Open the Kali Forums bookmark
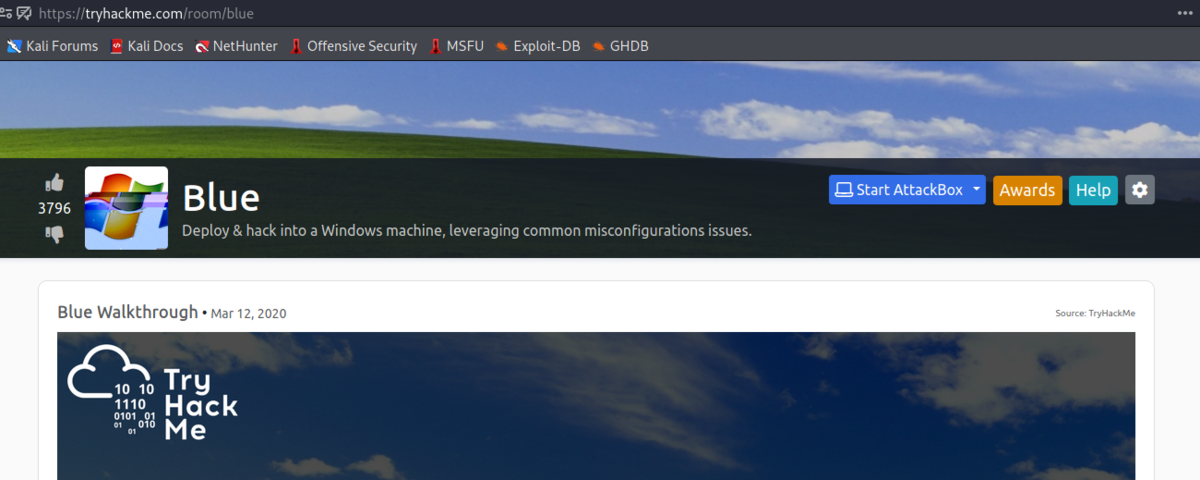The image size is (1200, 480). point(52,46)
